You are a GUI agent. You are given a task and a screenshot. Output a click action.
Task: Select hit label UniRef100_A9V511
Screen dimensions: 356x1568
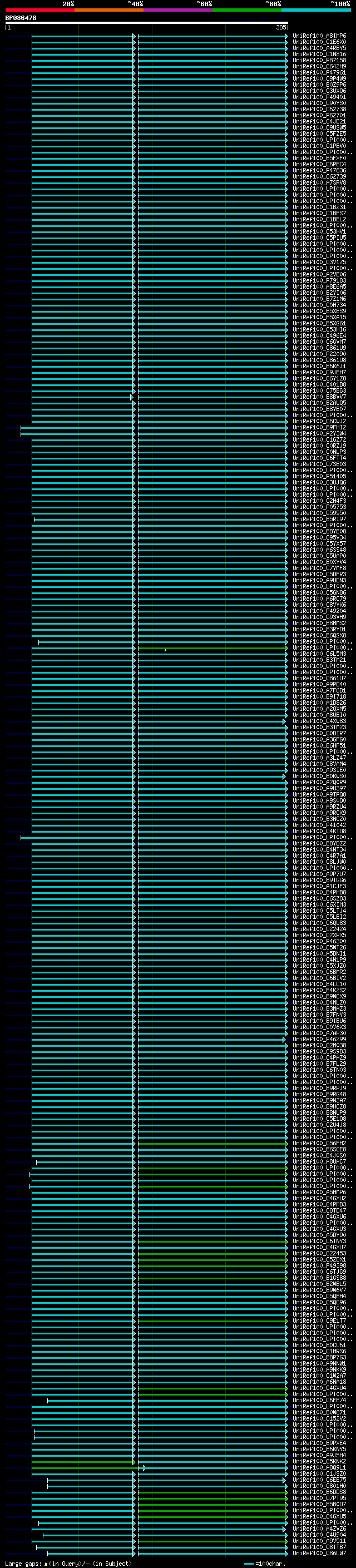pyautogui.click(x=319, y=1541)
